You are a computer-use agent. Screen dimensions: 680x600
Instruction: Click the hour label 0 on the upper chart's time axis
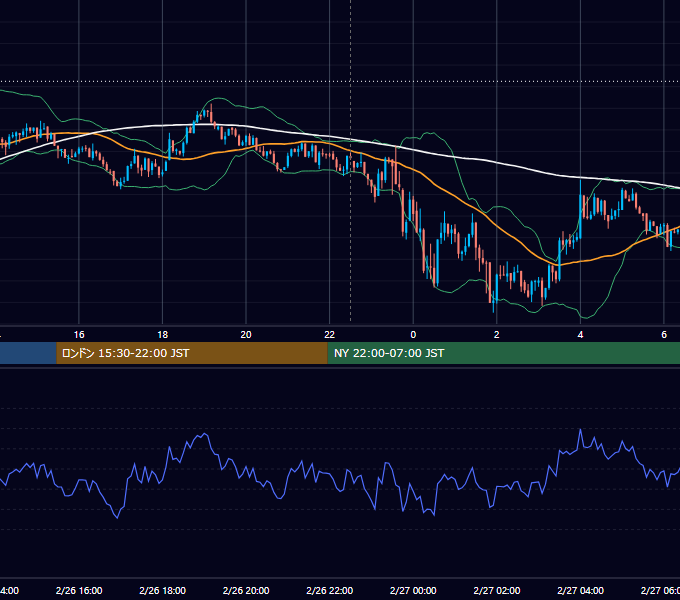click(x=413, y=335)
